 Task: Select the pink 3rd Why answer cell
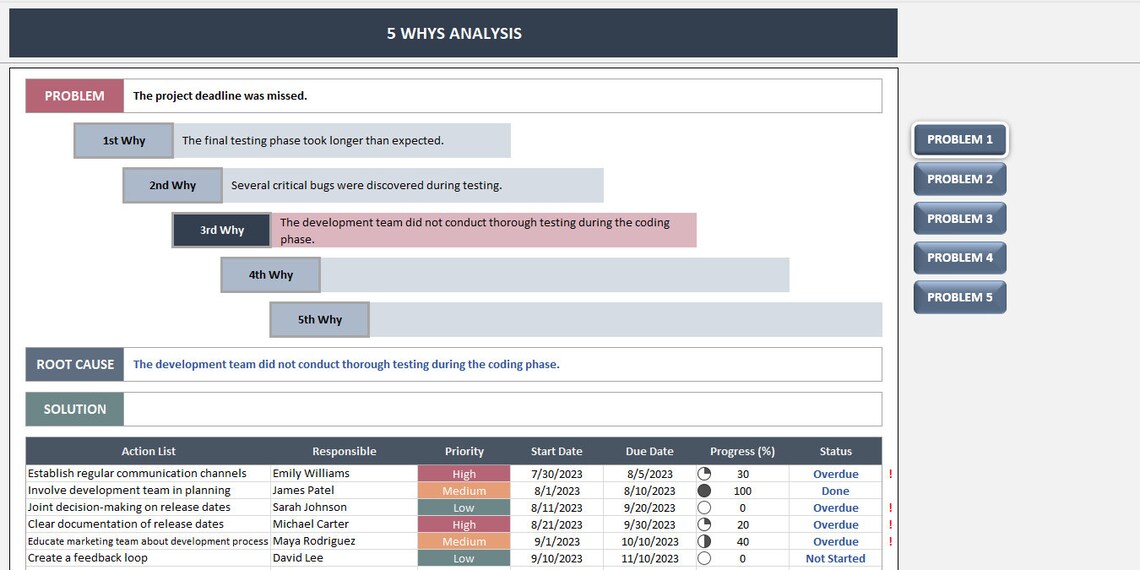pyautogui.click(x=484, y=230)
